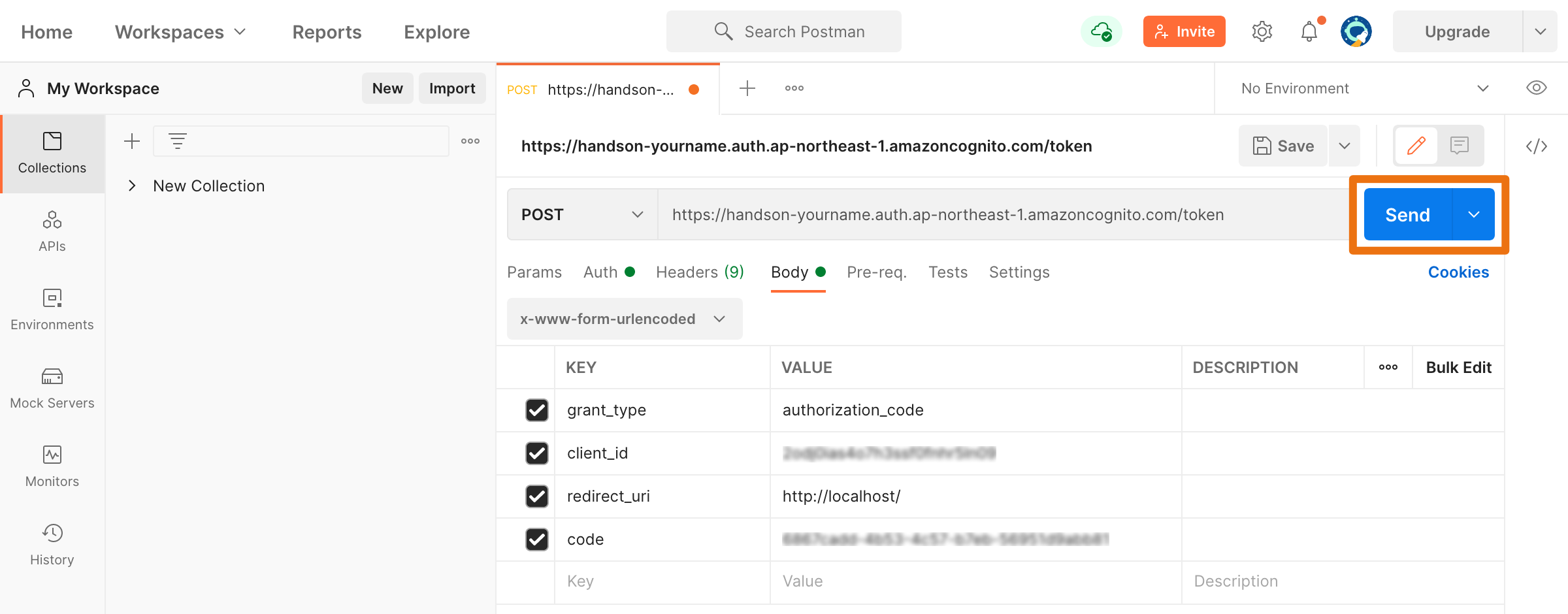This screenshot has width=1568, height=614.
Task: Open the History sidebar panel
Action: coord(52,545)
